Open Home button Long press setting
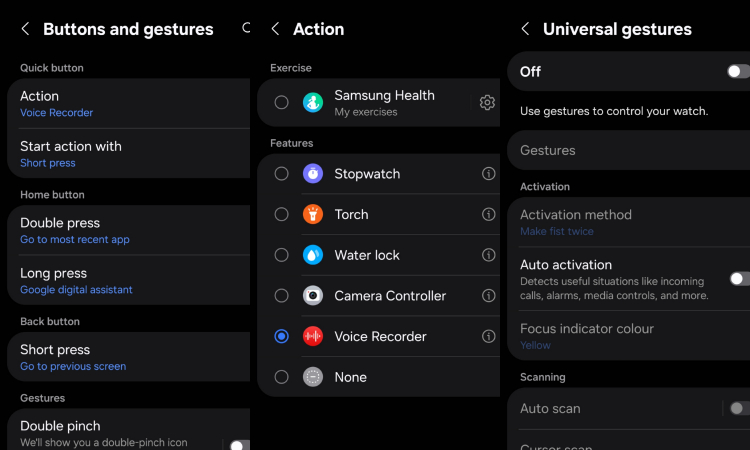750x450 pixels. (129, 280)
